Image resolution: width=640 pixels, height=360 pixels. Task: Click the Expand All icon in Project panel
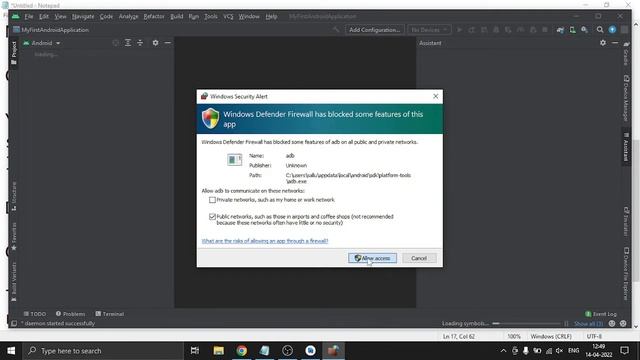coord(128,42)
